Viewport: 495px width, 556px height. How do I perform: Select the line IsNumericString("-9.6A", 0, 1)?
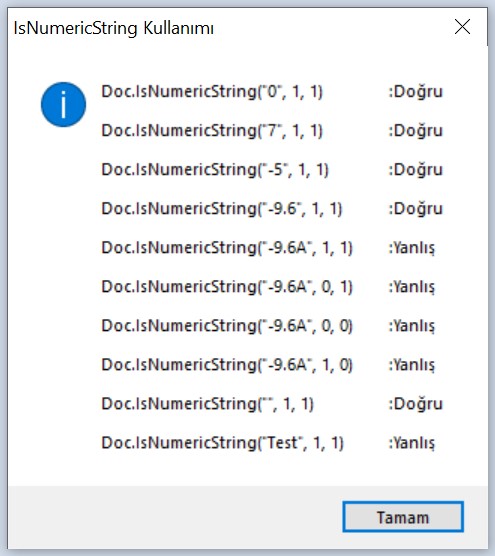tap(227, 287)
